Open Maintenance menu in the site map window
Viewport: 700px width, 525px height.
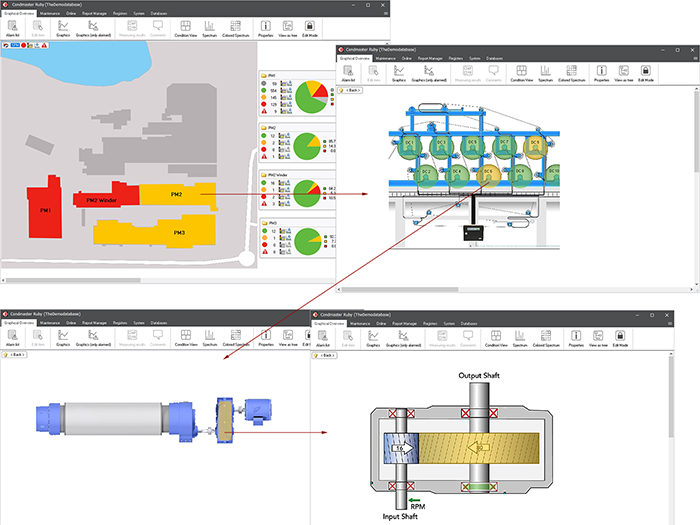[x=50, y=13]
